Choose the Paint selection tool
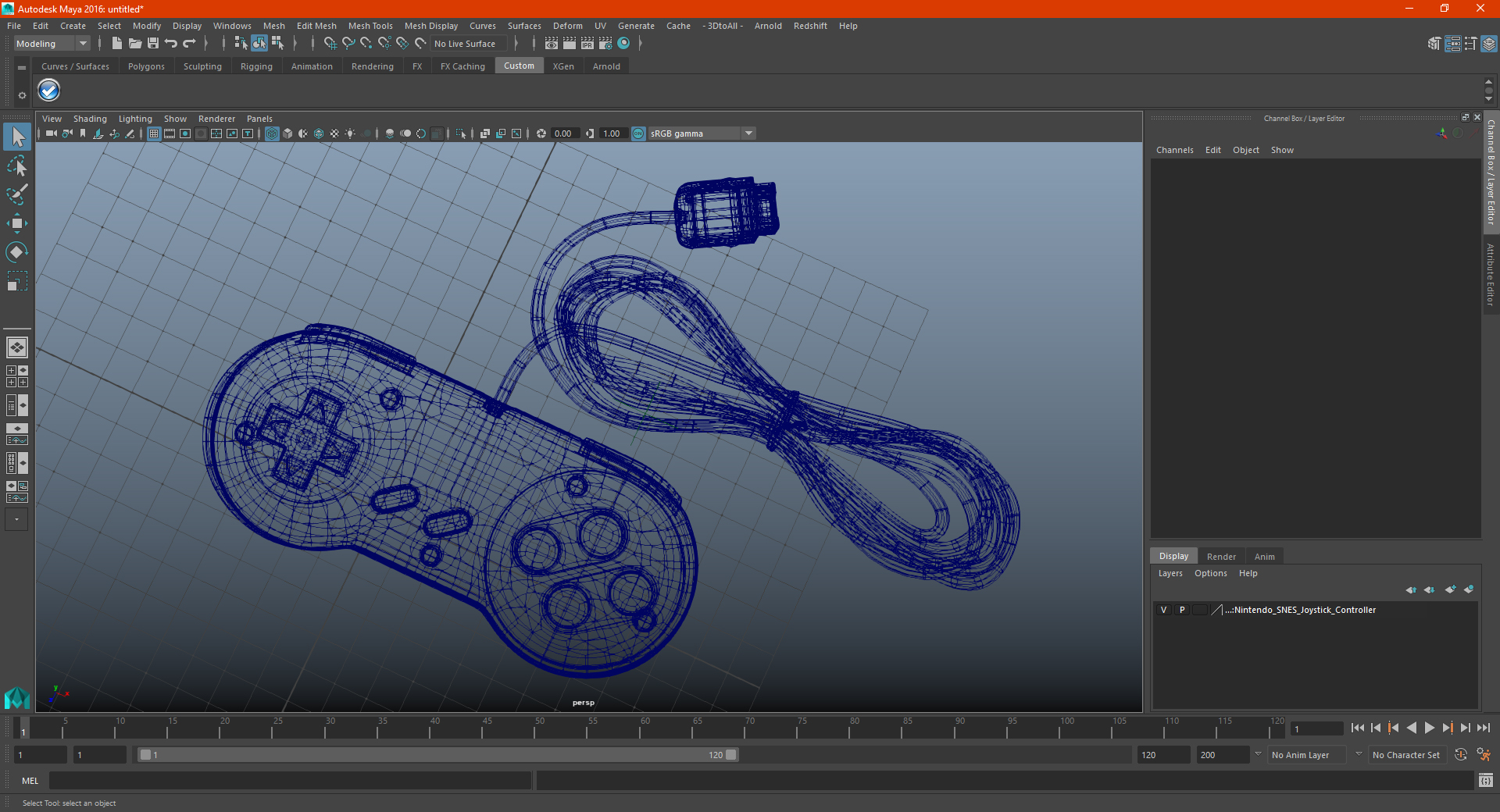The width and height of the screenshot is (1500, 812). point(17,194)
